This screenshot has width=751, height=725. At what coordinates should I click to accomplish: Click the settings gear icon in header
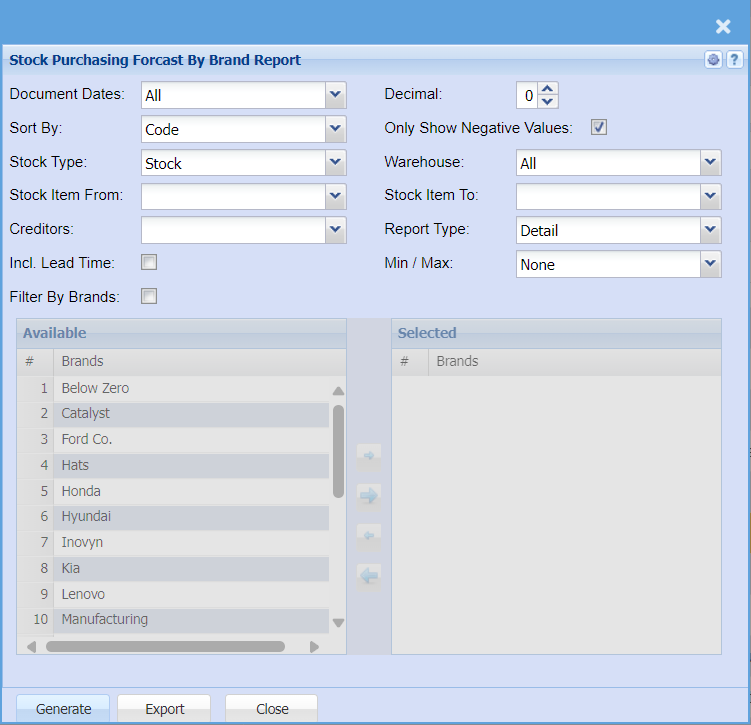tap(713, 60)
